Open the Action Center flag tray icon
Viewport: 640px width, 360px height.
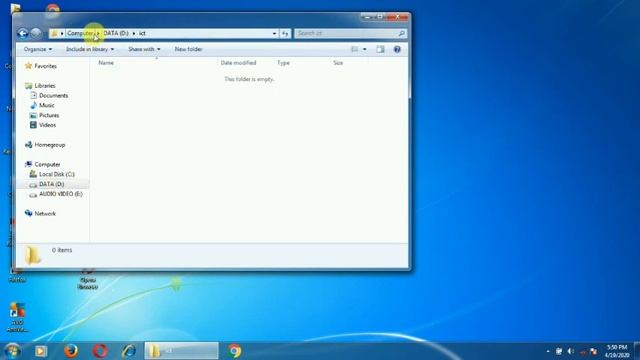click(x=594, y=352)
